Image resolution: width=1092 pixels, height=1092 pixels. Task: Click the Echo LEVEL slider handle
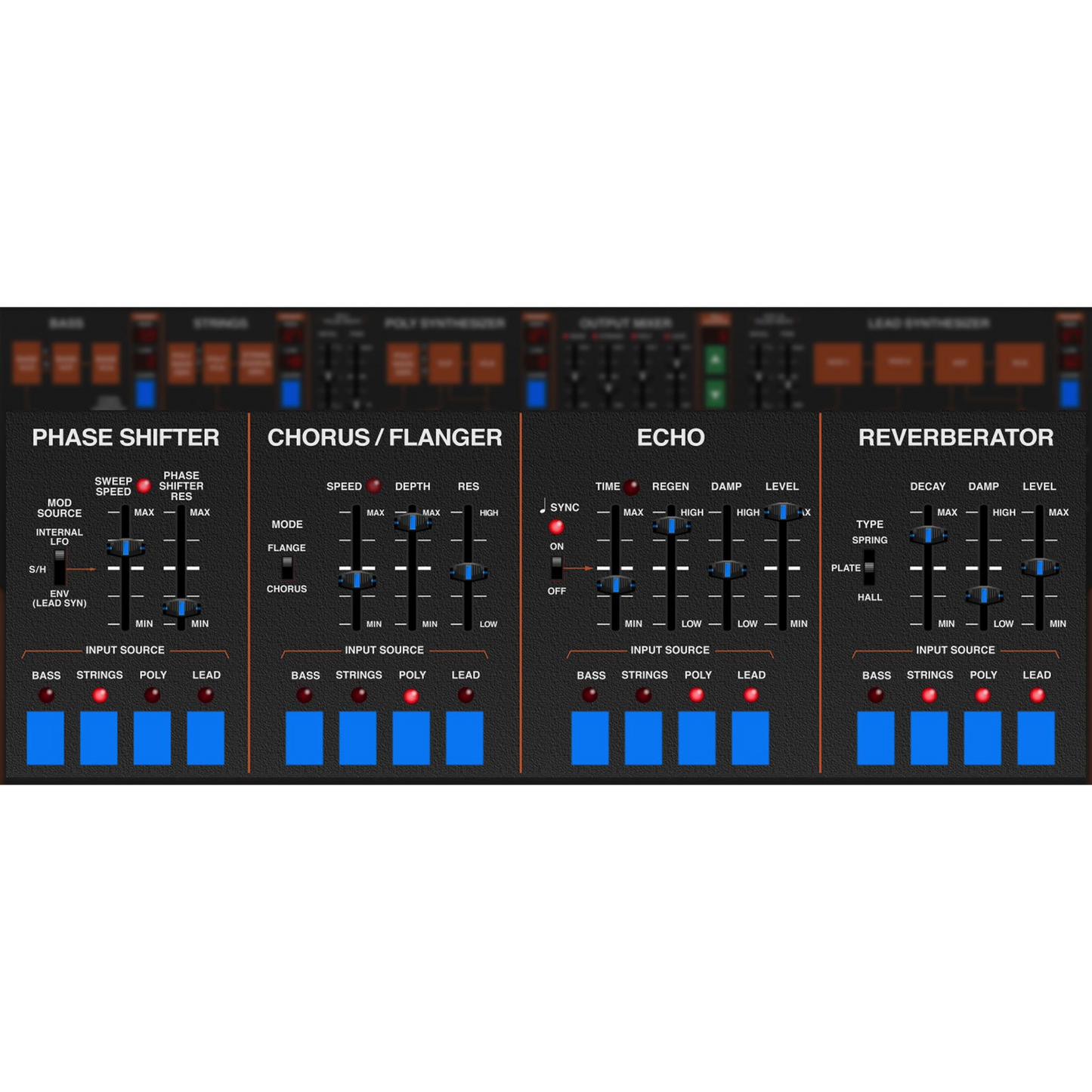point(783,512)
